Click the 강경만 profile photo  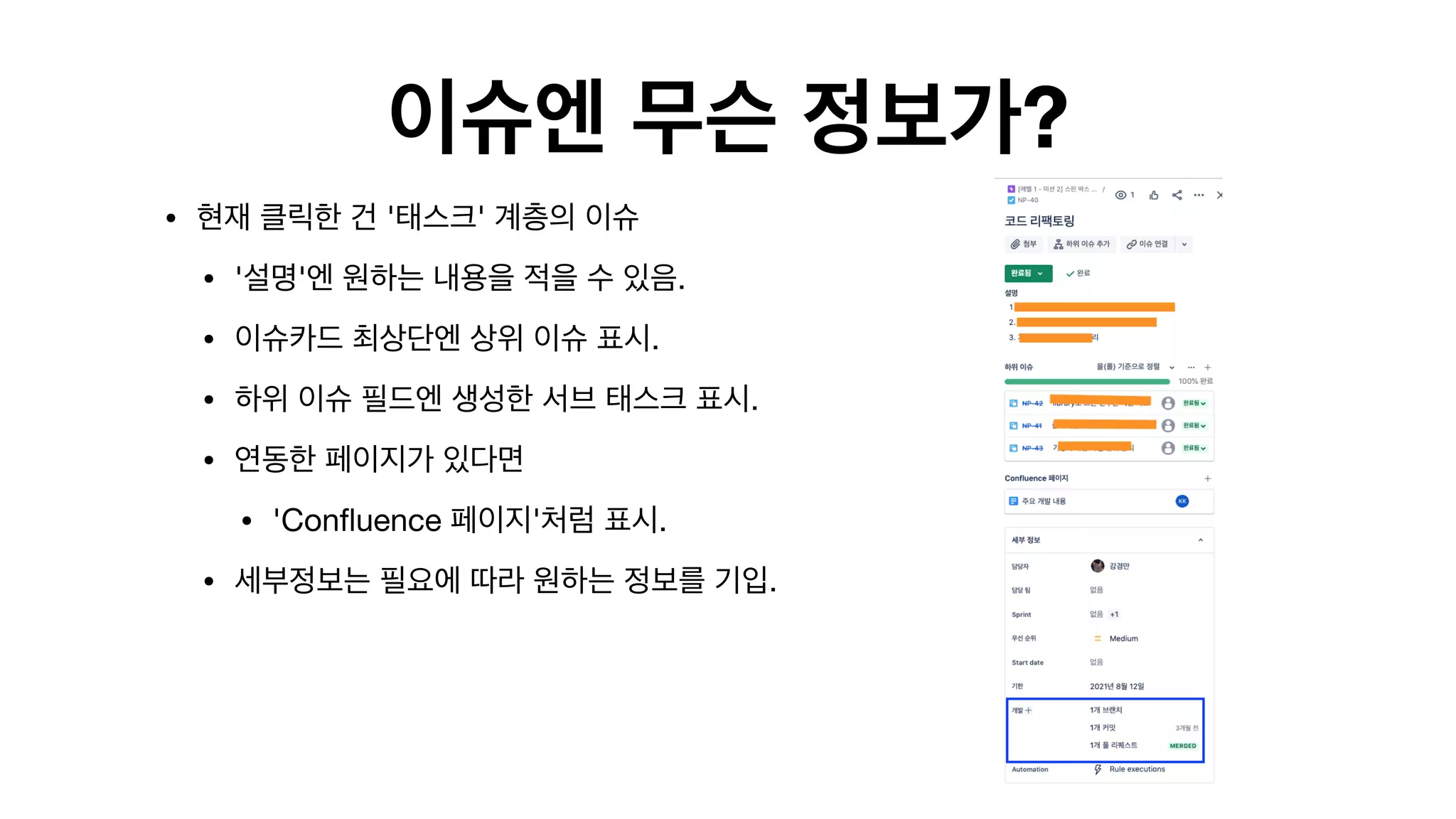[x=1098, y=566]
